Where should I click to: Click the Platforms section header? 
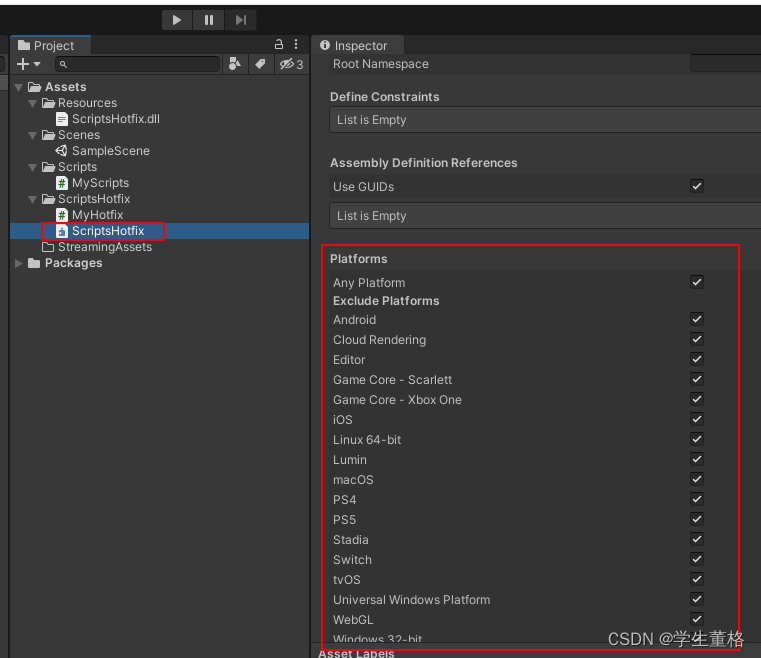[359, 259]
